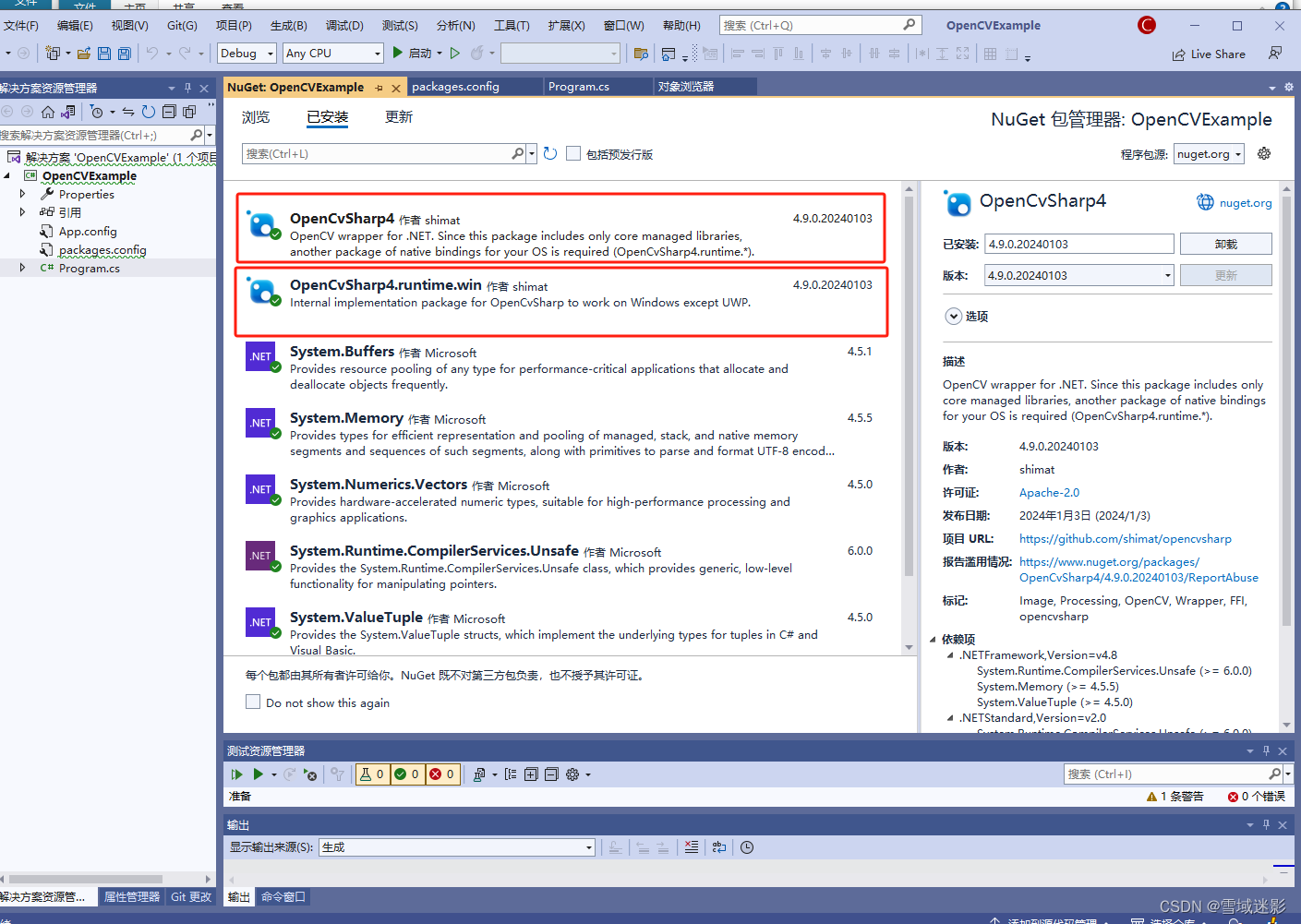
Task: Click the Live Share icon
Action: [x=1179, y=54]
